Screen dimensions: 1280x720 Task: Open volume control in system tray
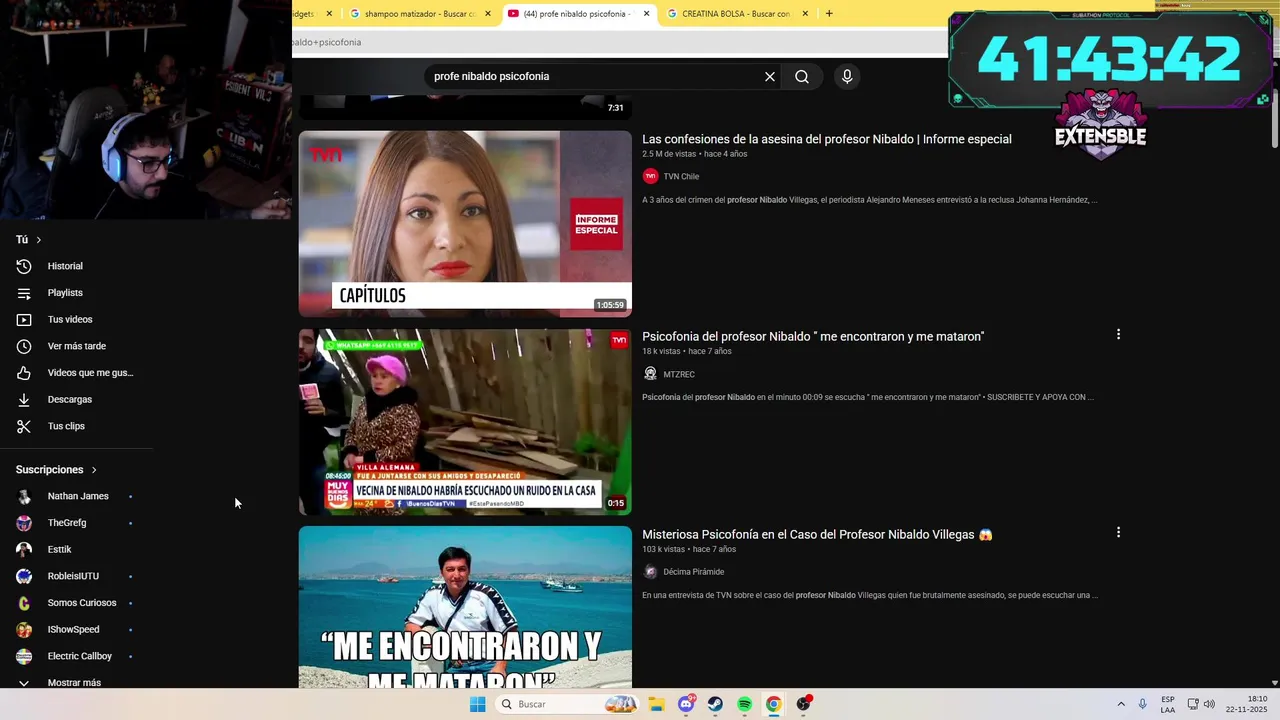coord(1209,704)
